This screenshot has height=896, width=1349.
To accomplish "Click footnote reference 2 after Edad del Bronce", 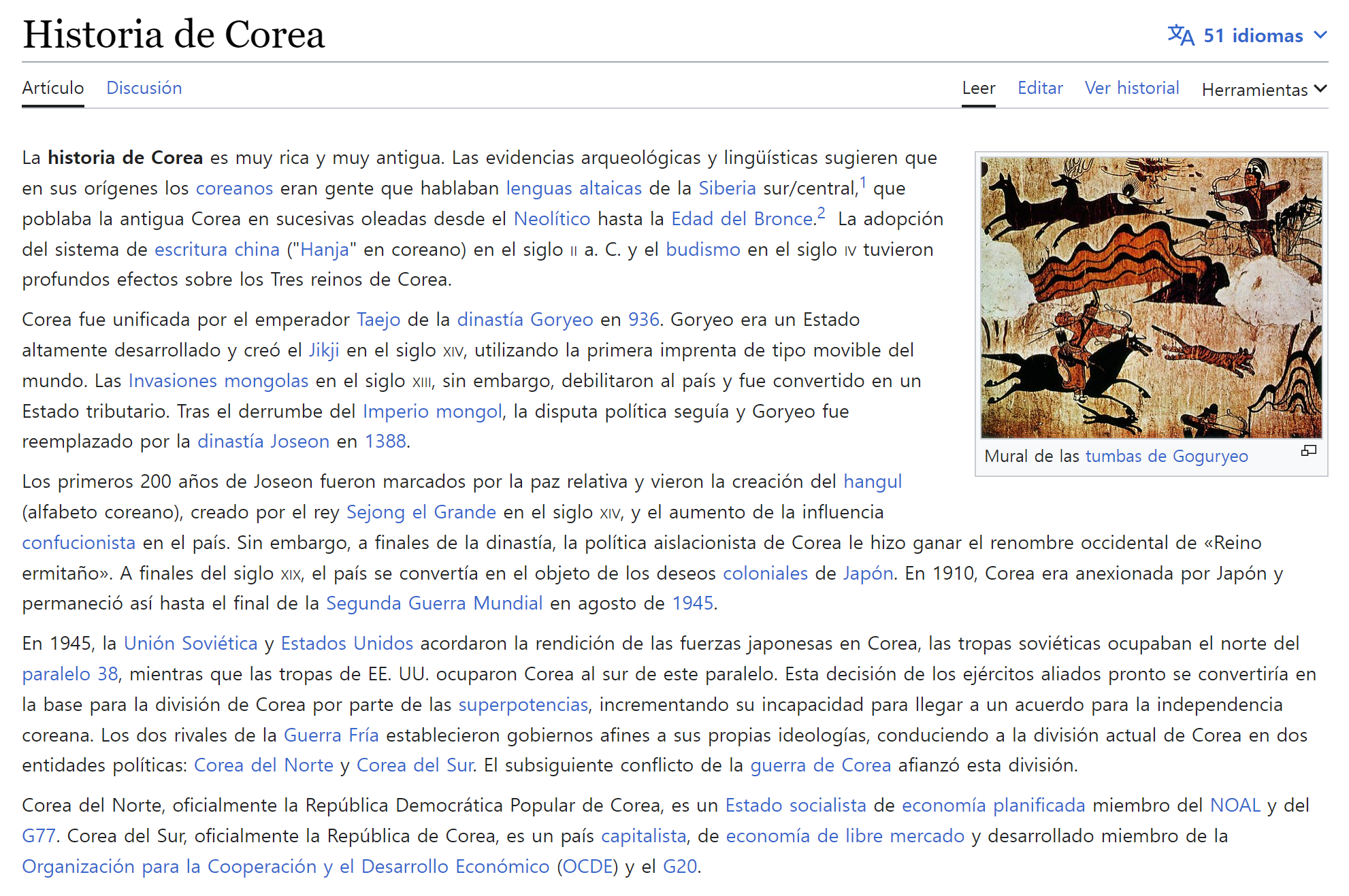I will point(822,213).
